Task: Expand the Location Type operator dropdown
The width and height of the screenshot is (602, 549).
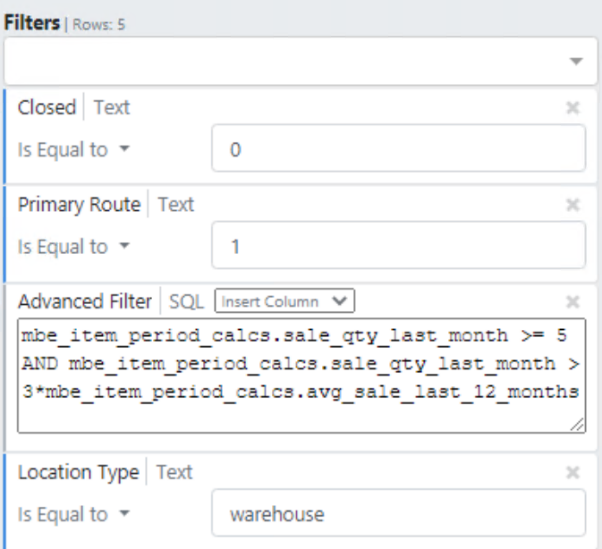Action: (x=74, y=515)
